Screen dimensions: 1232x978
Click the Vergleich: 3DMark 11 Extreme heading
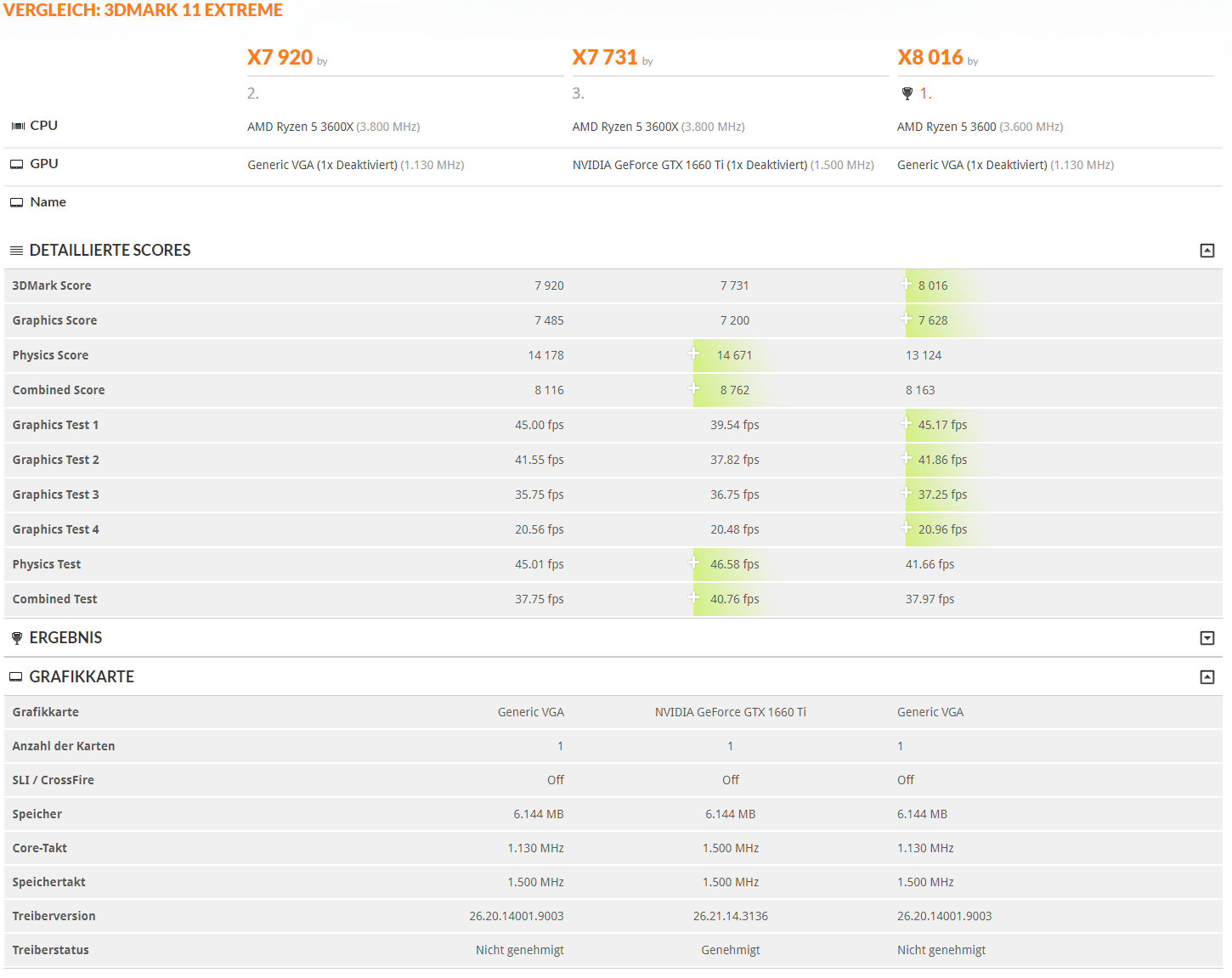tap(143, 10)
